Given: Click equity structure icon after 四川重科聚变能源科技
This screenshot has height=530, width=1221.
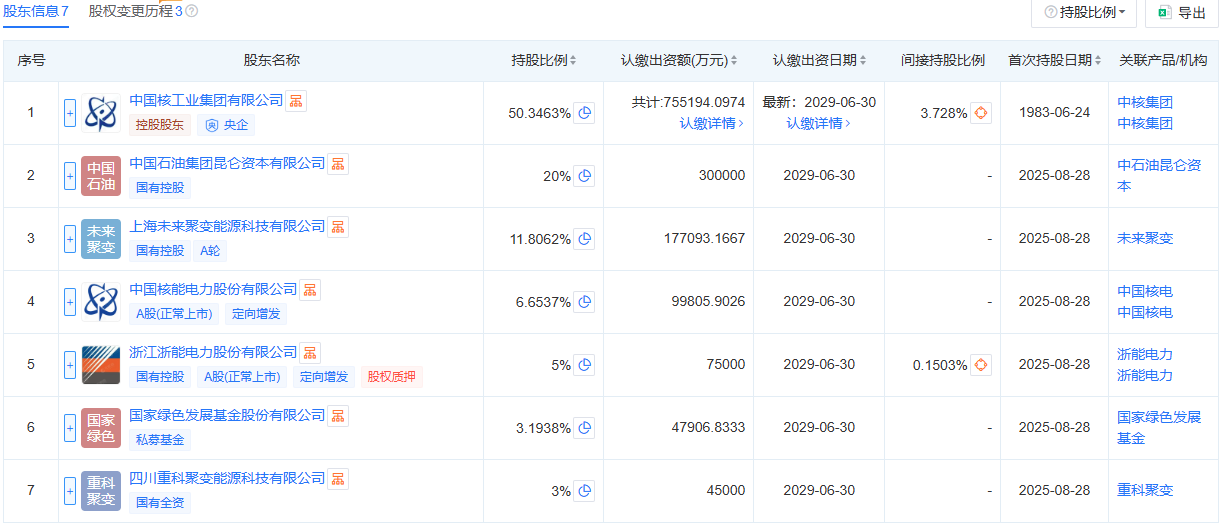Looking at the screenshot, I should coord(338,479).
